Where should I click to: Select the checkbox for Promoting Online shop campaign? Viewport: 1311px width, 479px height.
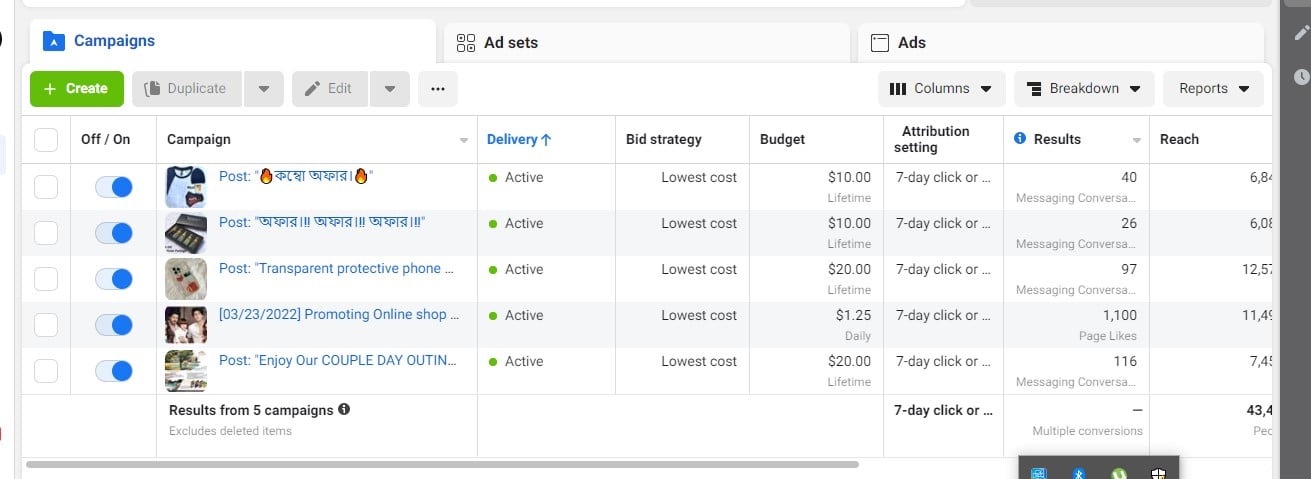click(x=46, y=325)
